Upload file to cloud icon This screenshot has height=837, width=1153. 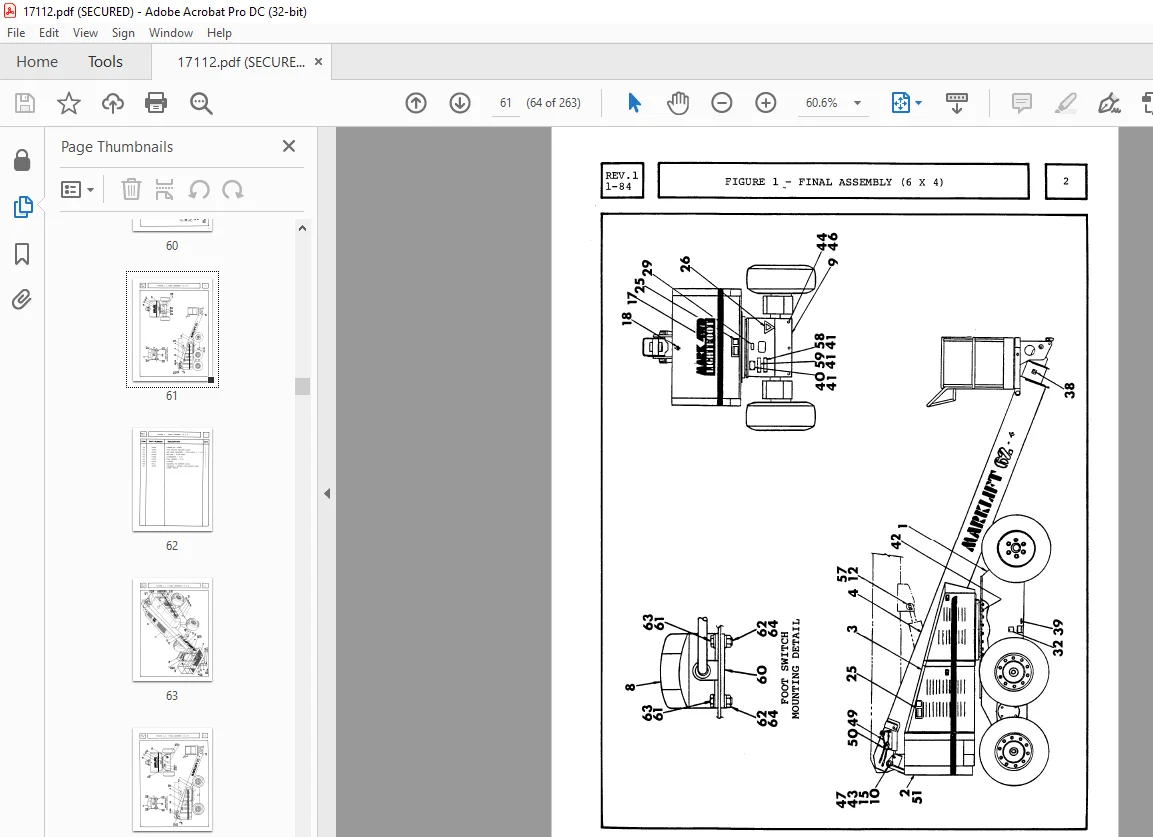pos(113,103)
